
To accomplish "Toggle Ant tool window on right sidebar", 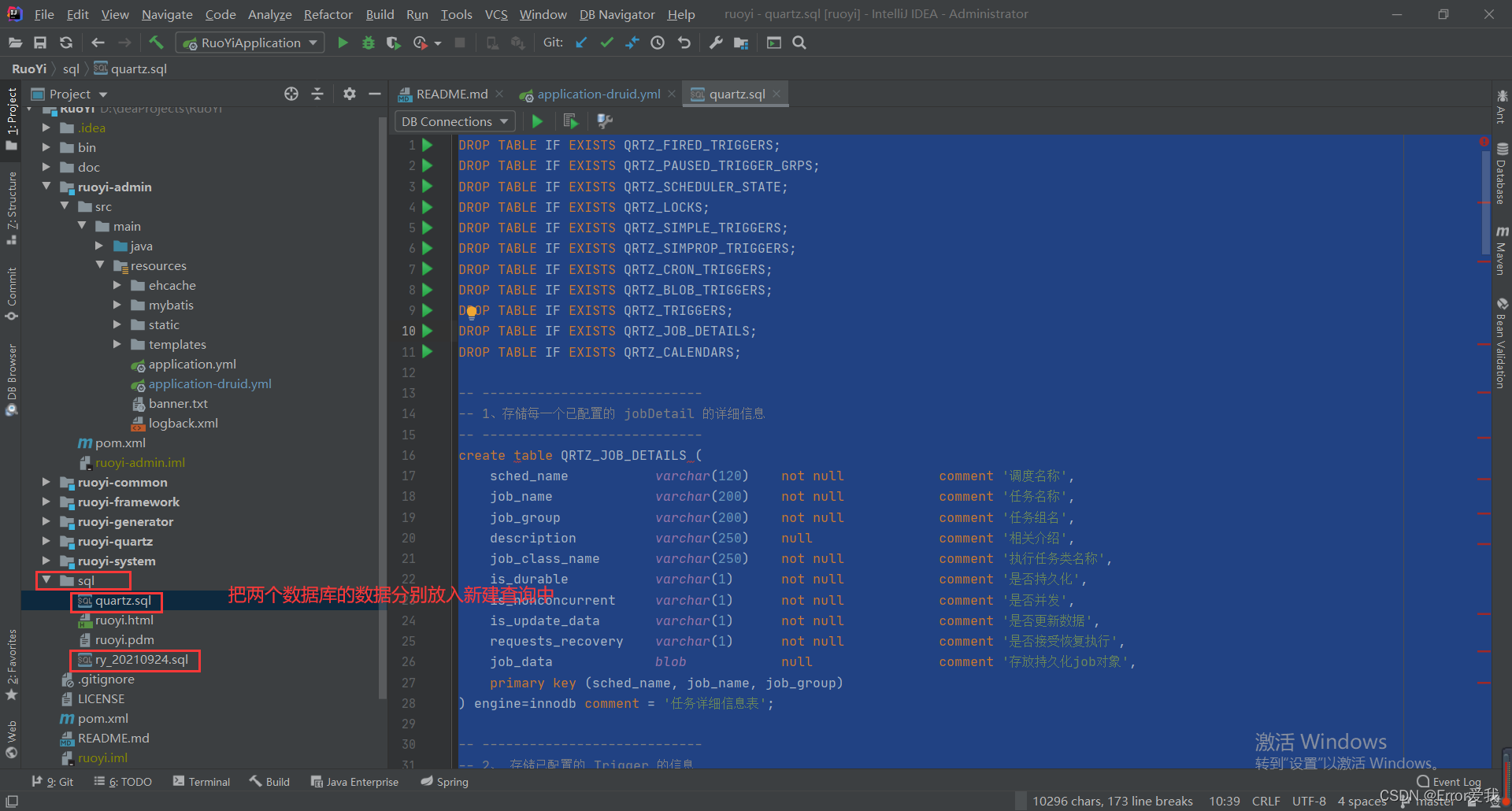I will [x=1502, y=106].
